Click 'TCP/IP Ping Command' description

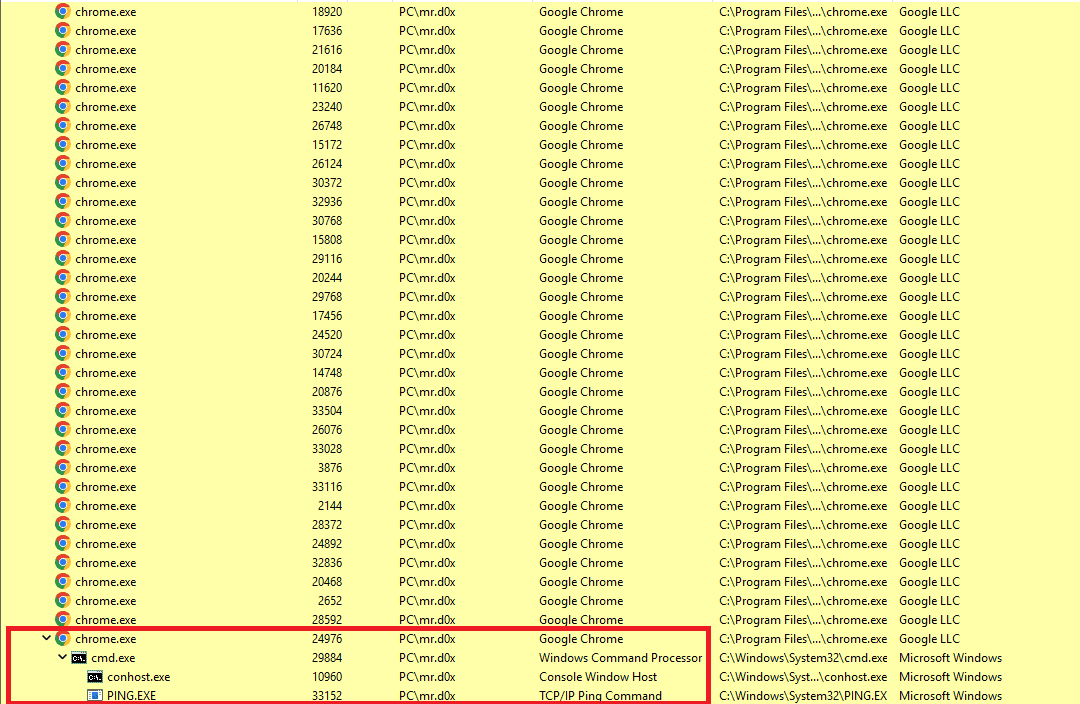(600, 696)
